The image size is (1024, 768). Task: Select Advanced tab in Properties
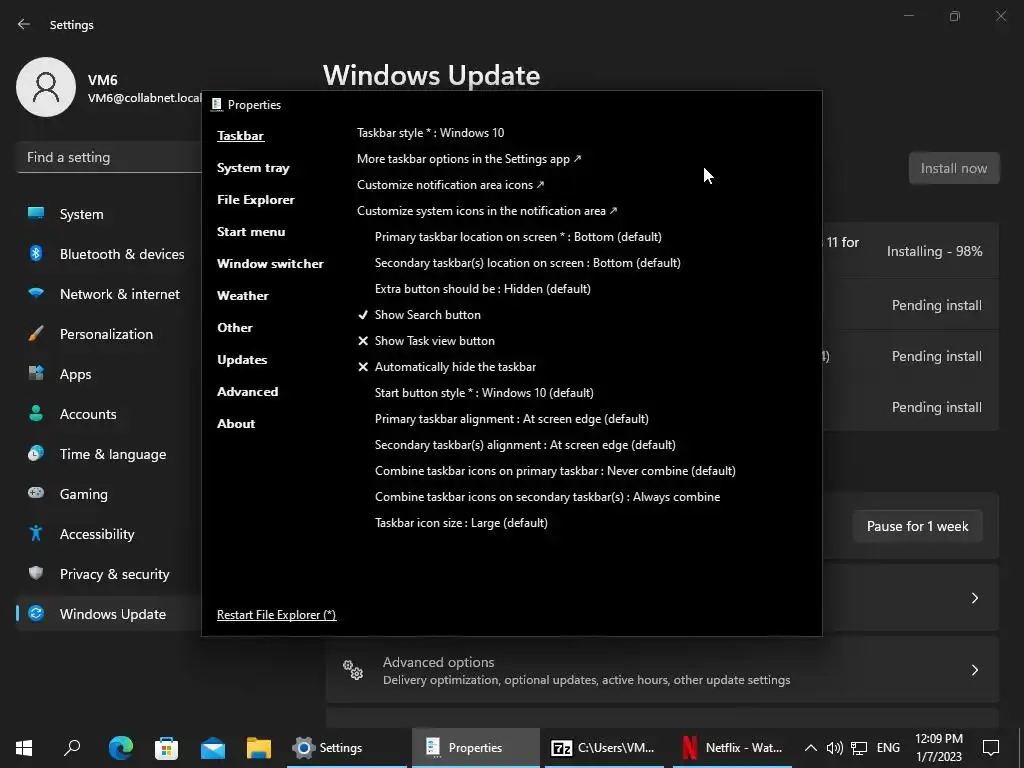248,392
